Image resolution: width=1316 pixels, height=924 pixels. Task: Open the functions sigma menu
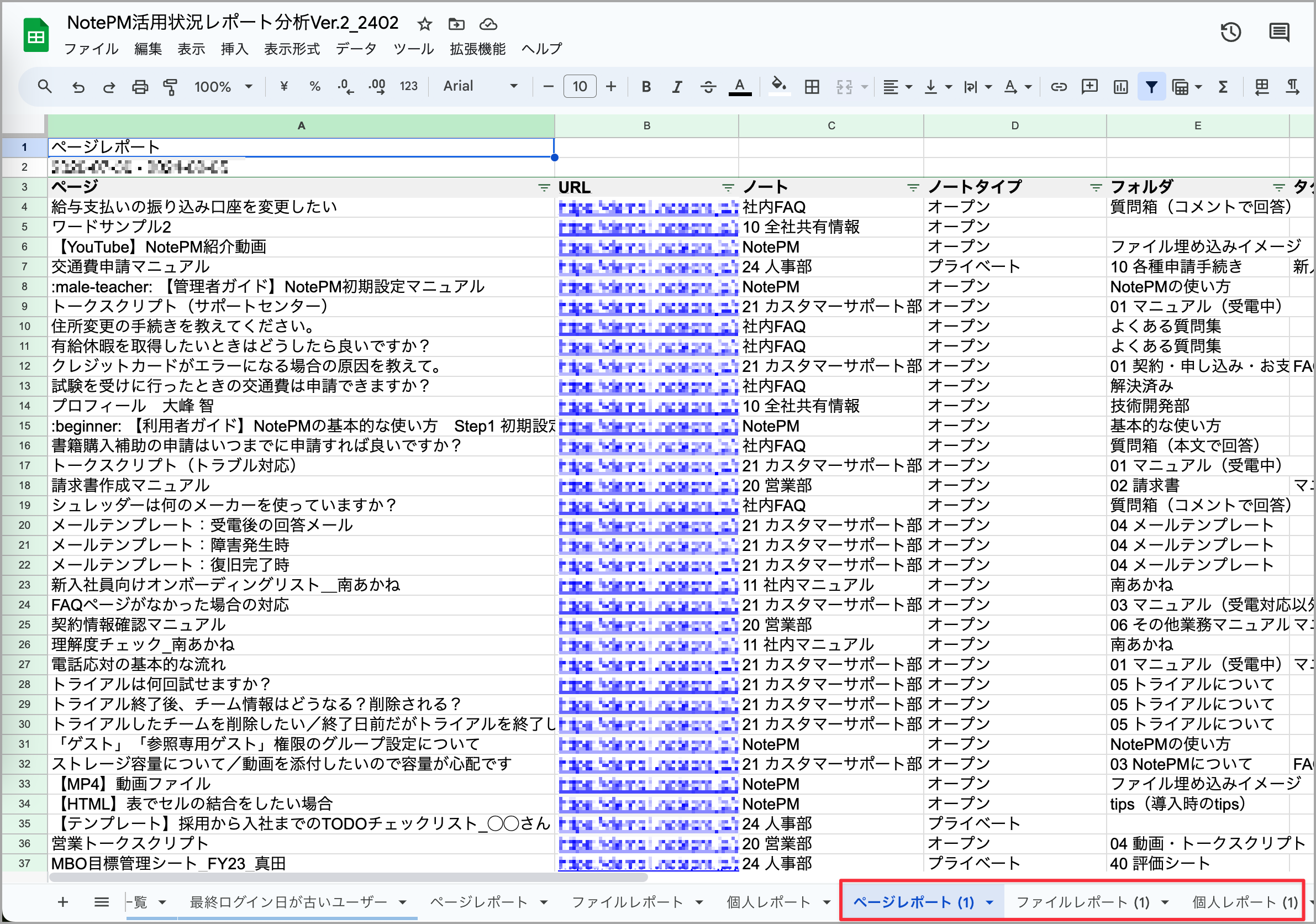(1223, 87)
